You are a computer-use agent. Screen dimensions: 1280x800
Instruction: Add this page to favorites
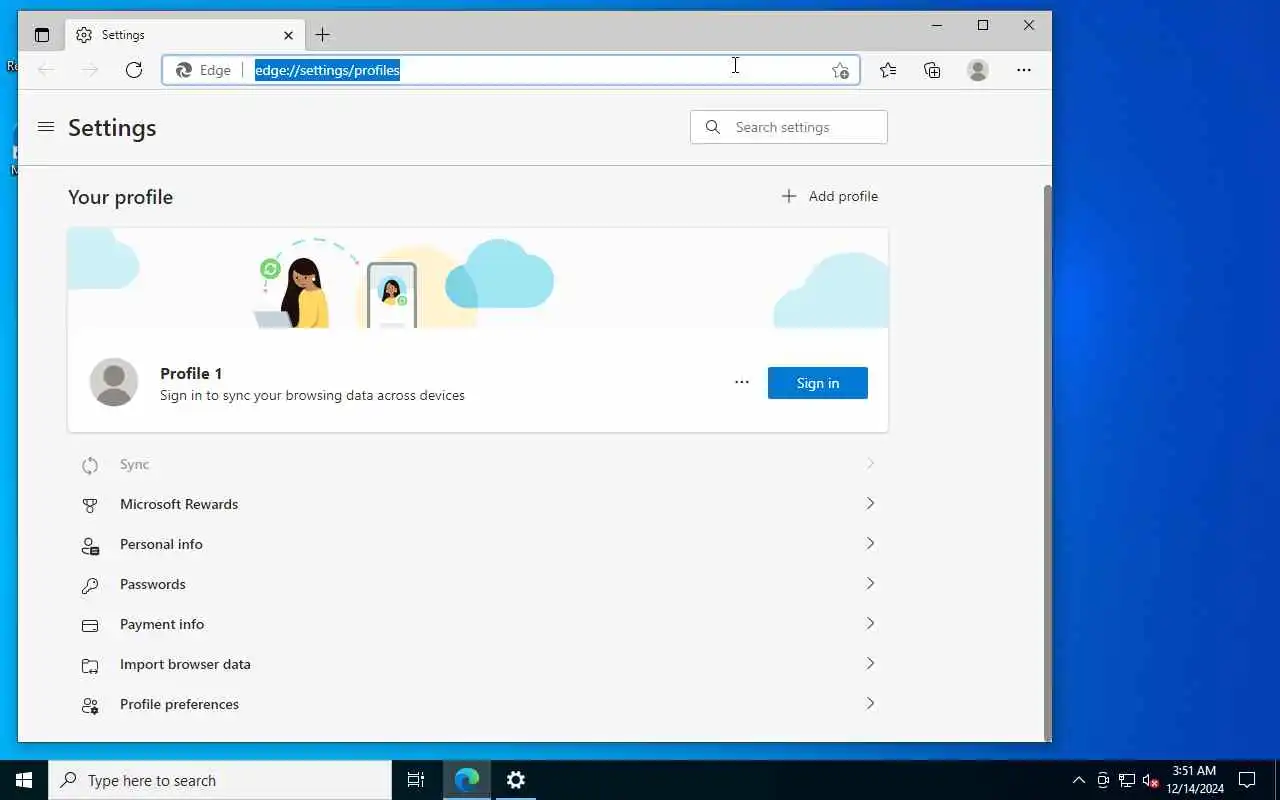(840, 70)
